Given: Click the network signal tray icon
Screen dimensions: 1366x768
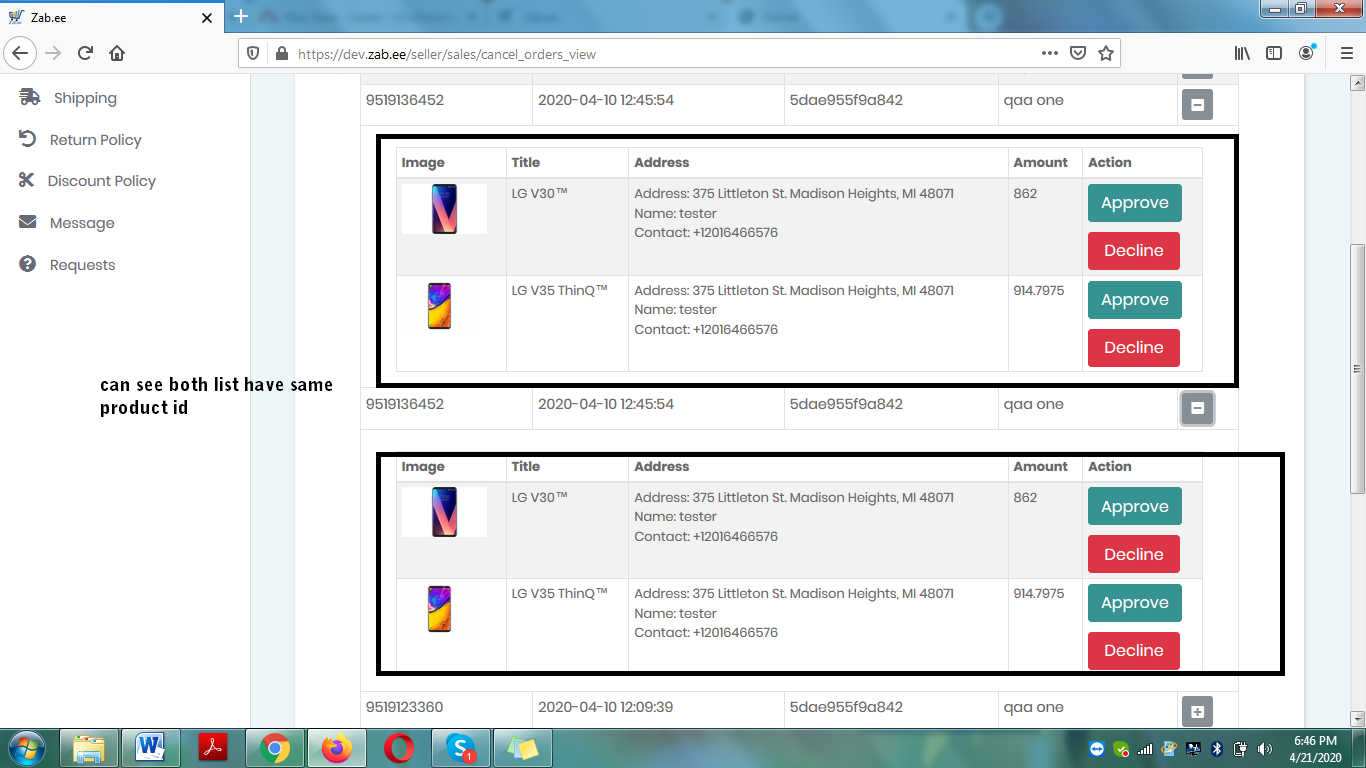Looking at the screenshot, I should (x=1145, y=748).
